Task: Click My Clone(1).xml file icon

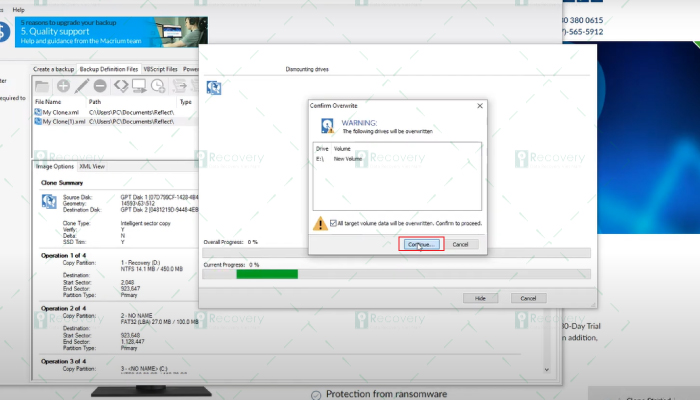Action: [38, 121]
